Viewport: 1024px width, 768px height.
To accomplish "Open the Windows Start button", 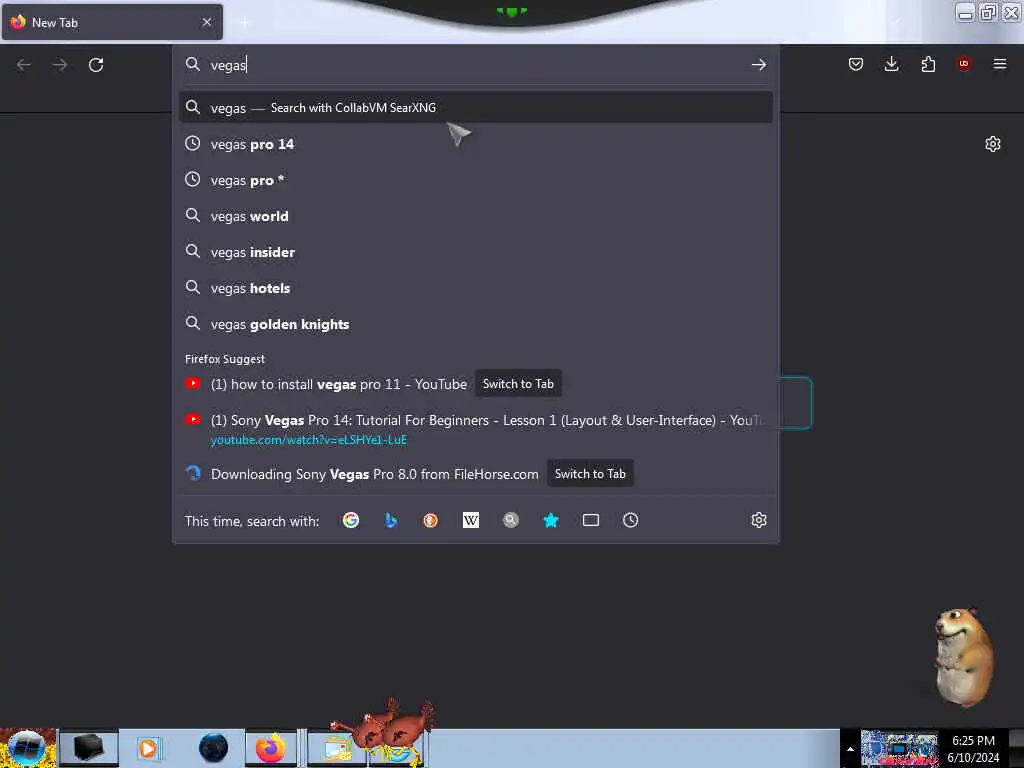I will click(x=27, y=748).
